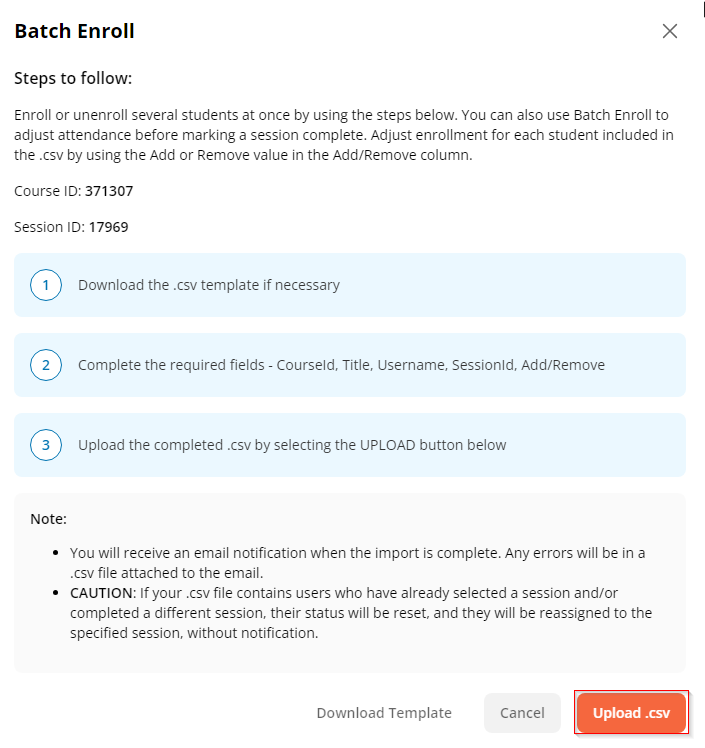The width and height of the screenshot is (705, 748).
Task: Click the Course ID number 371307
Action: point(109,190)
